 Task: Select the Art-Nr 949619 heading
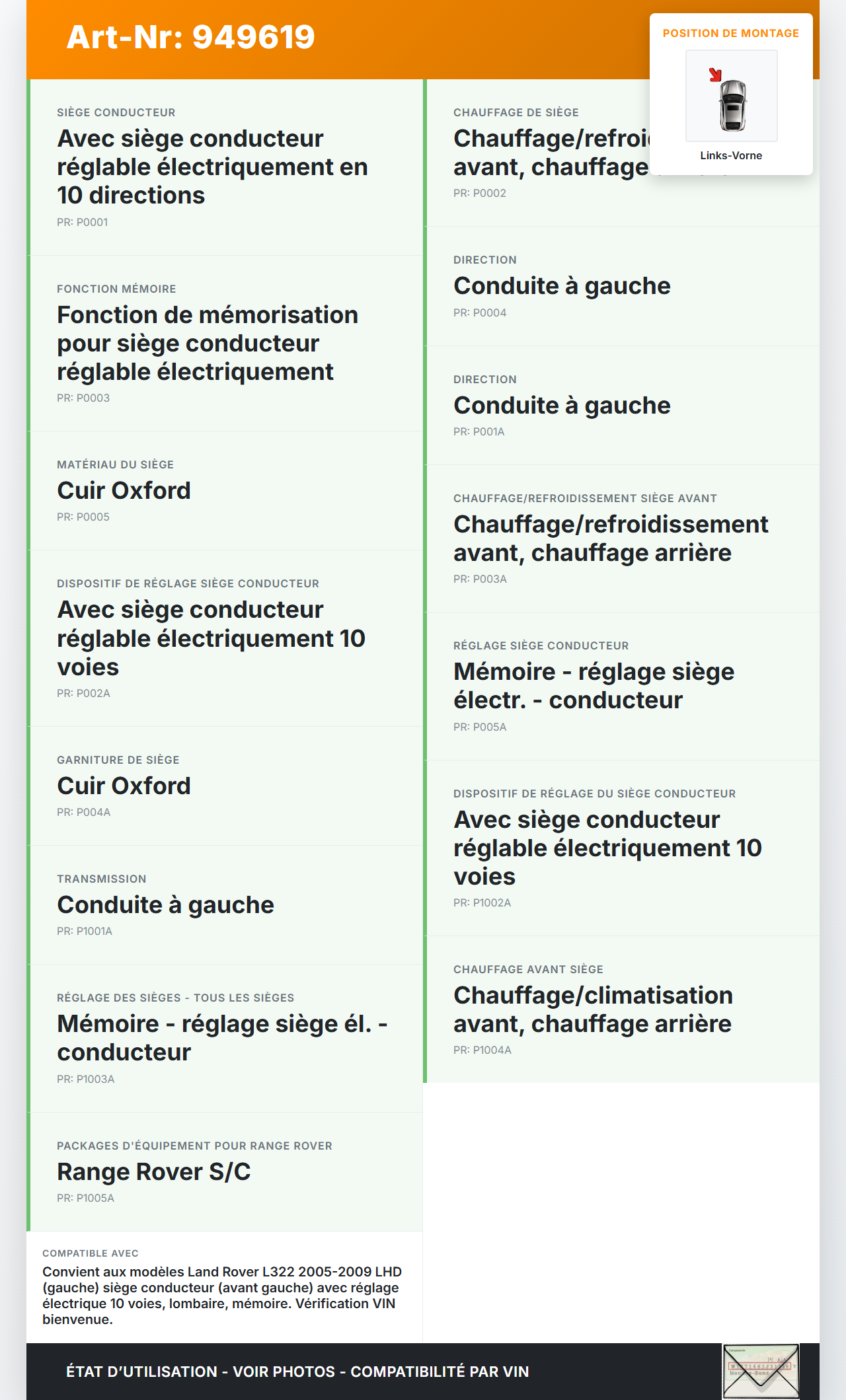(x=190, y=37)
